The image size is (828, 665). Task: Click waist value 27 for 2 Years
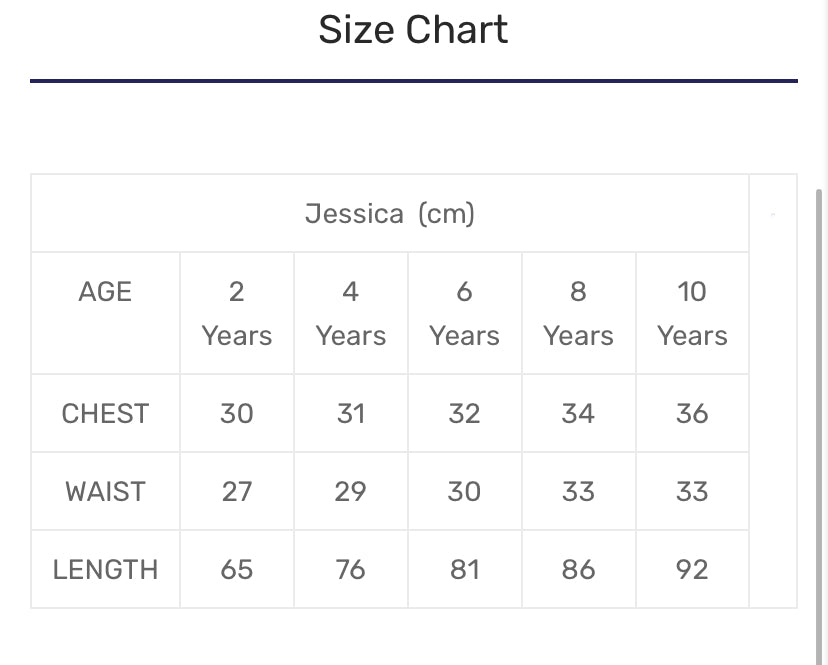click(237, 492)
